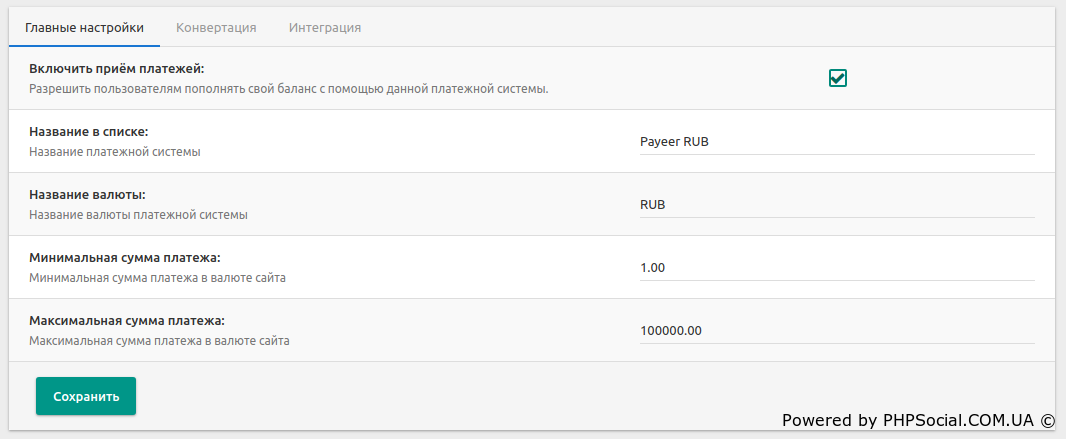This screenshot has width=1066, height=439.
Task: Open the Powered by PHPSocial.COM.UA link
Action: 918,421
